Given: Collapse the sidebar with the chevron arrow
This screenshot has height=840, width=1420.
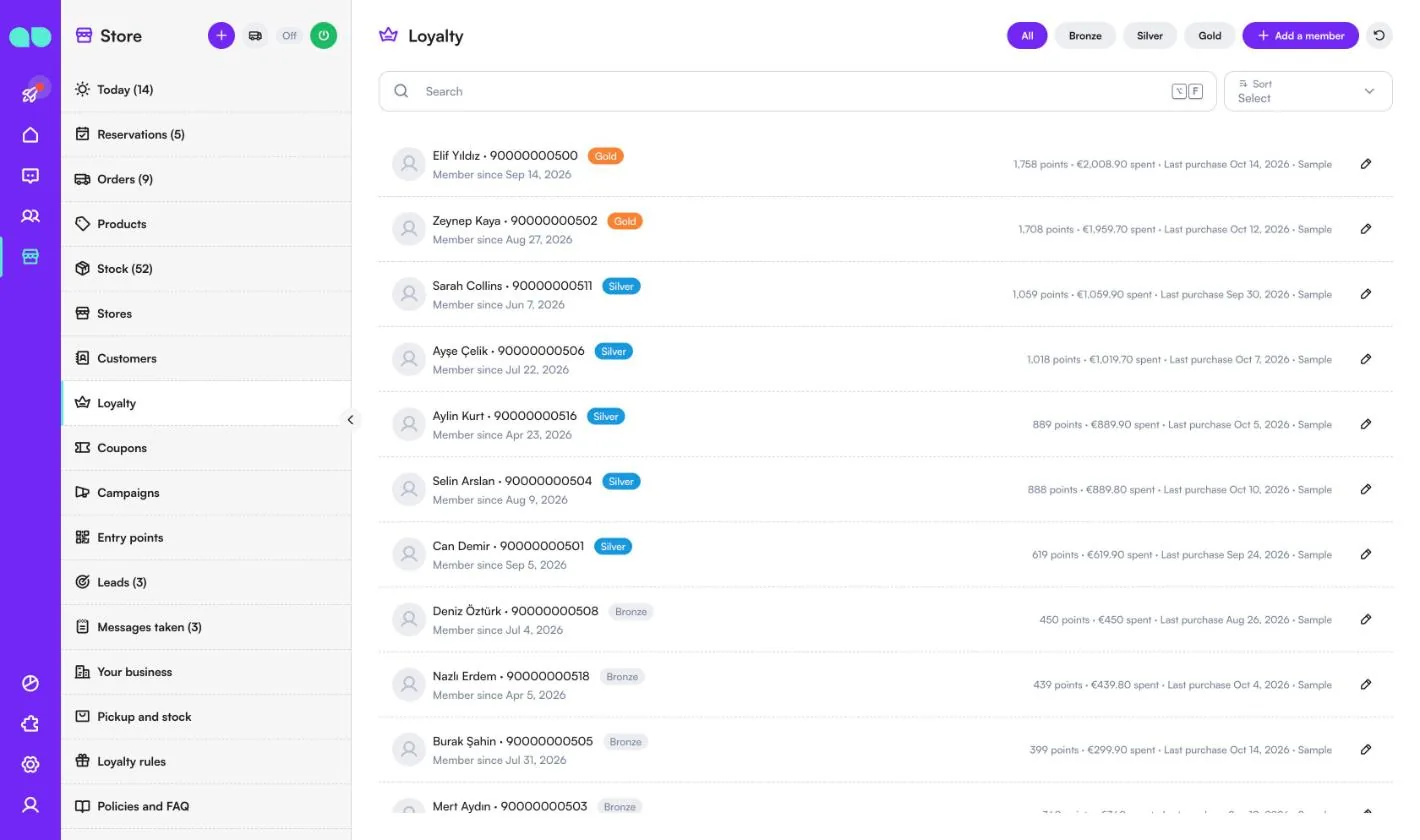Looking at the screenshot, I should (350, 420).
